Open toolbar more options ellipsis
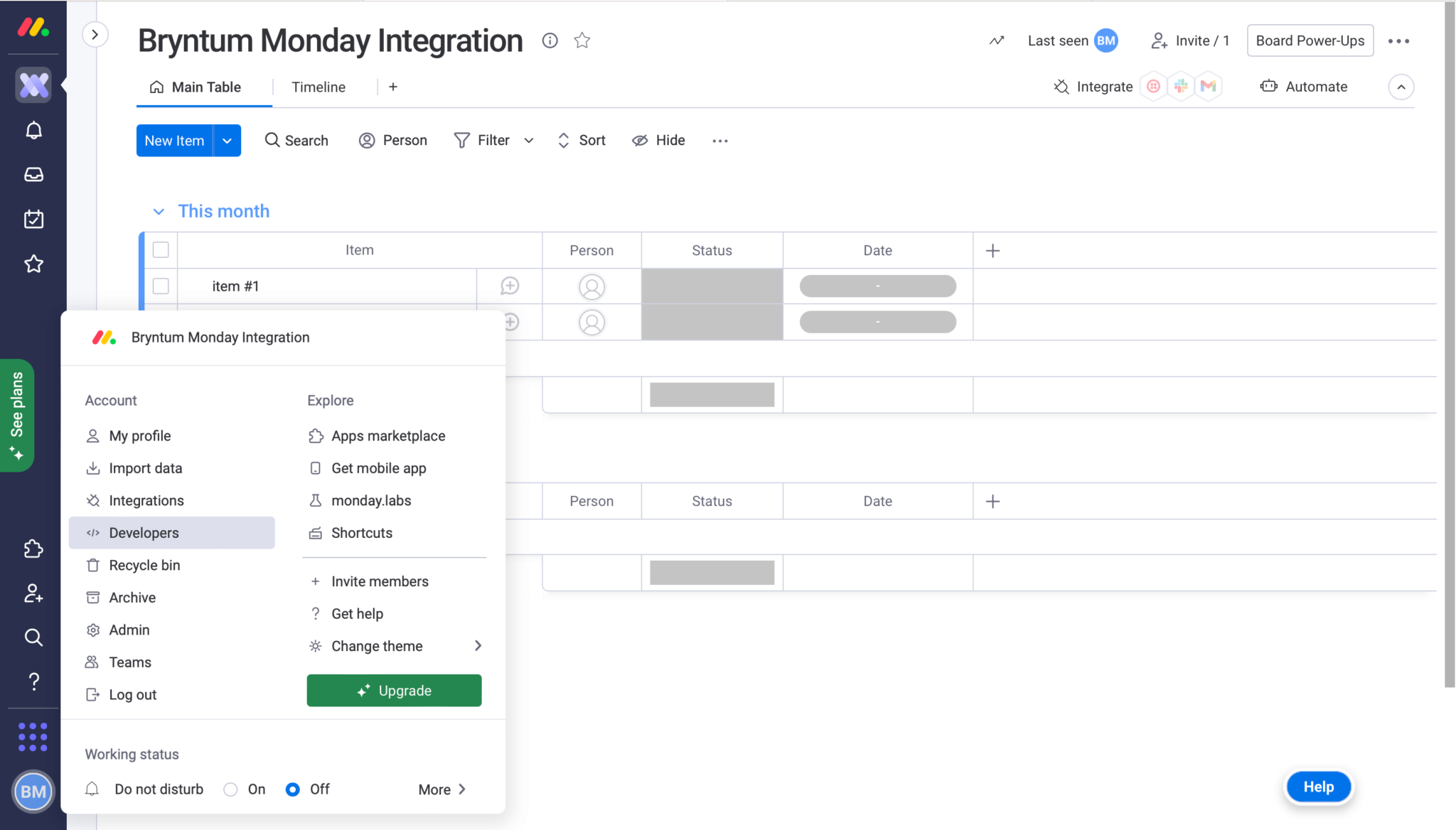Image resolution: width=1456 pixels, height=830 pixels. 720,141
